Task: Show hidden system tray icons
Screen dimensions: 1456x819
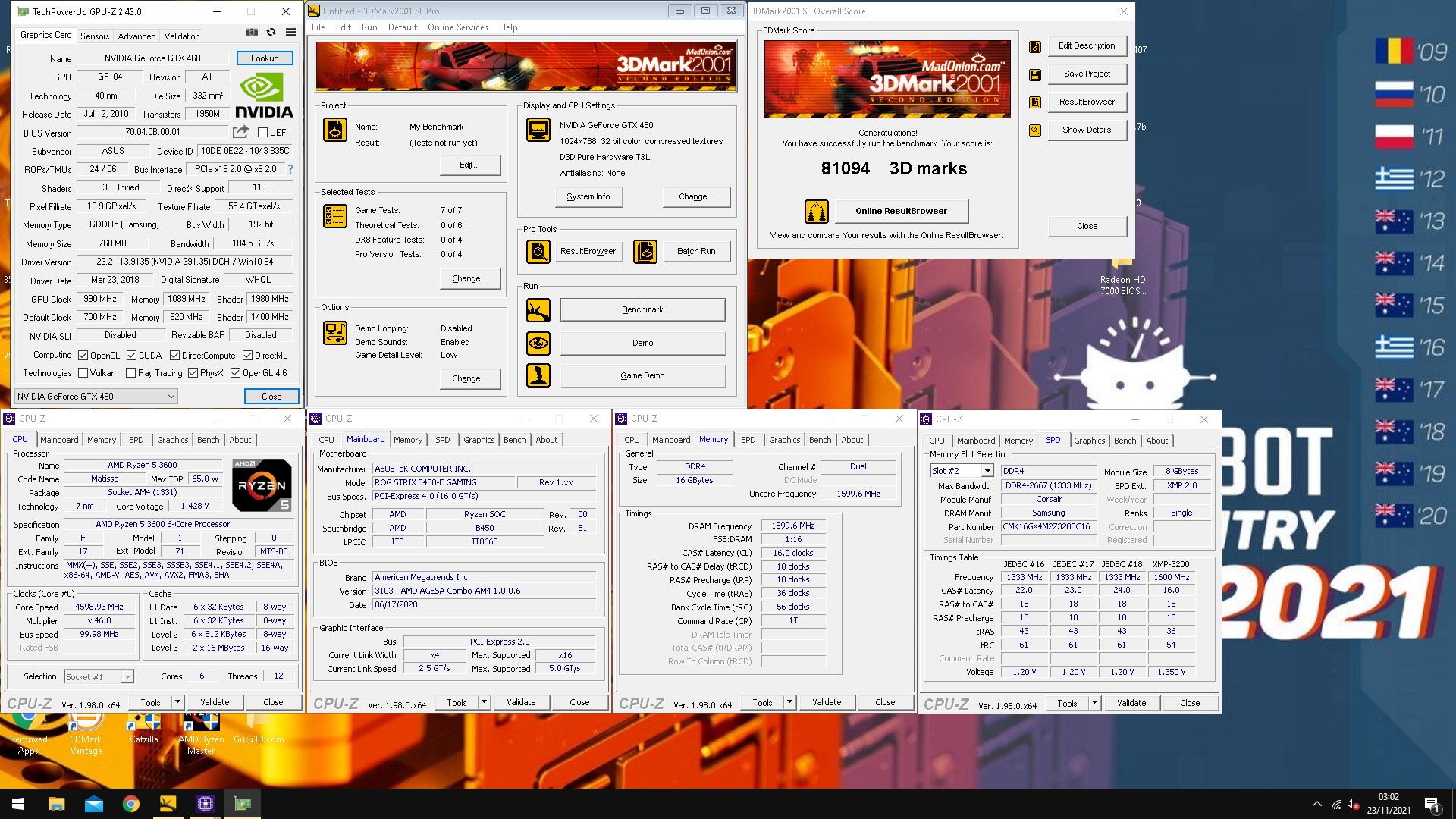Action: 1316,804
